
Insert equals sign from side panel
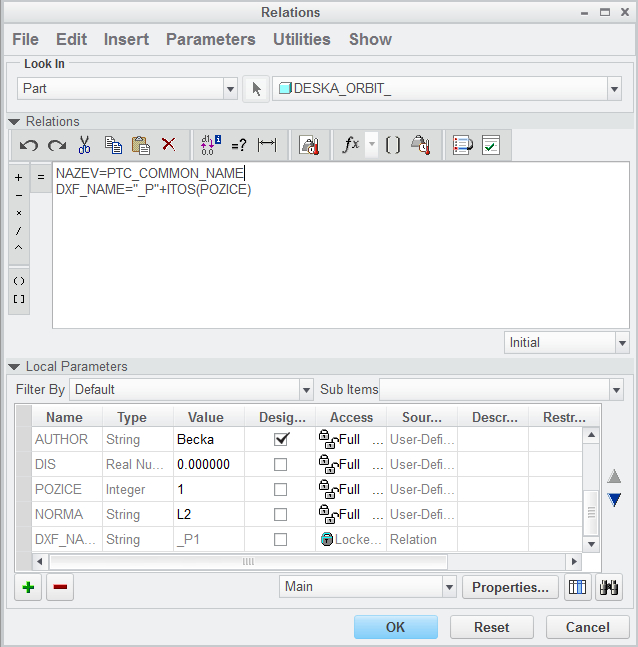tap(41, 177)
